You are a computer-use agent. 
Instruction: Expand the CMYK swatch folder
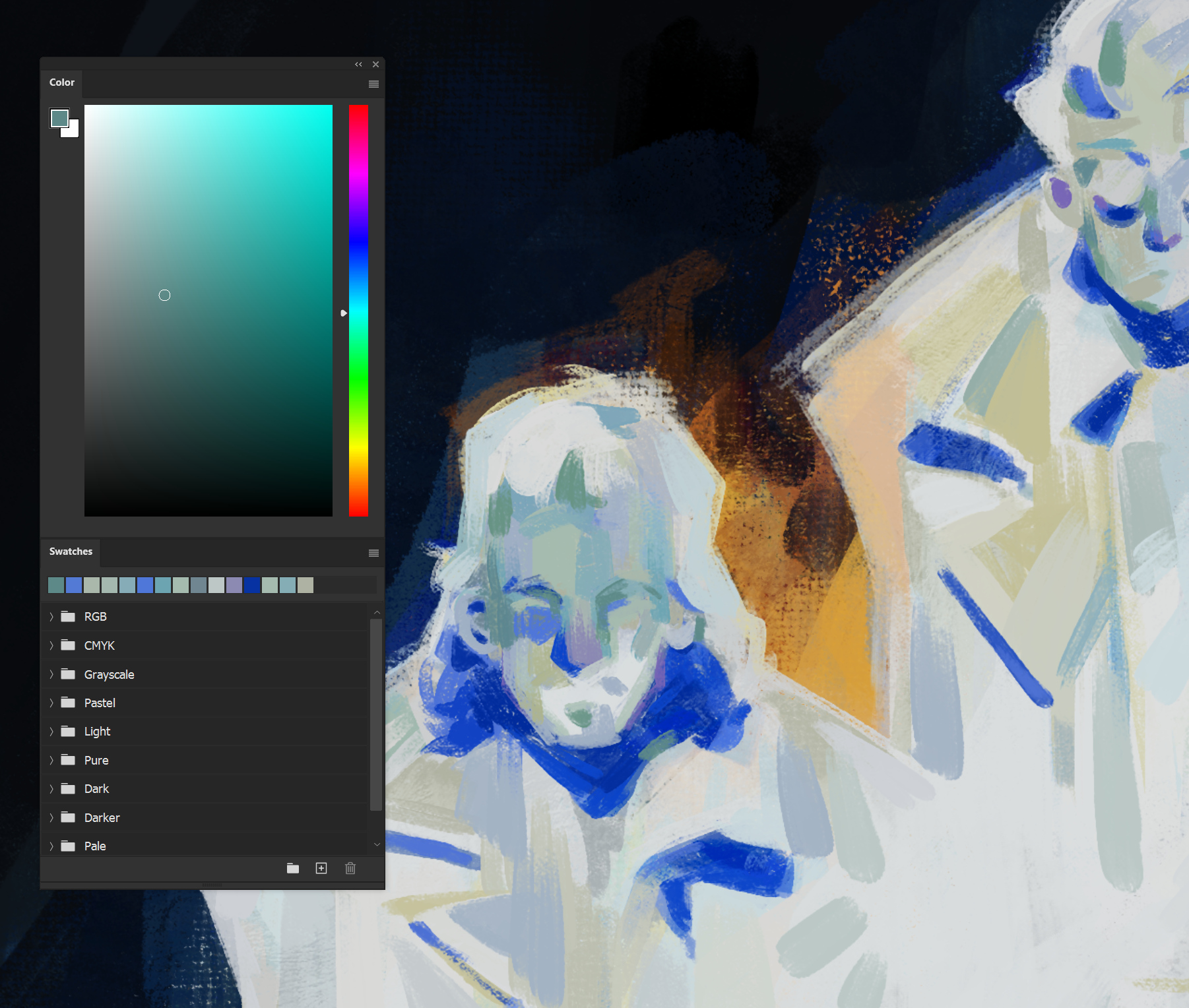[x=51, y=645]
